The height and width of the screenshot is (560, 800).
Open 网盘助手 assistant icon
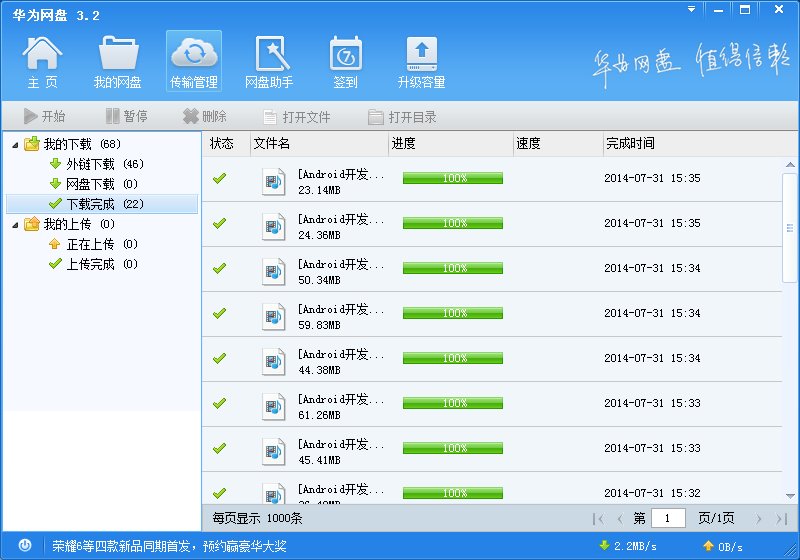[269, 62]
